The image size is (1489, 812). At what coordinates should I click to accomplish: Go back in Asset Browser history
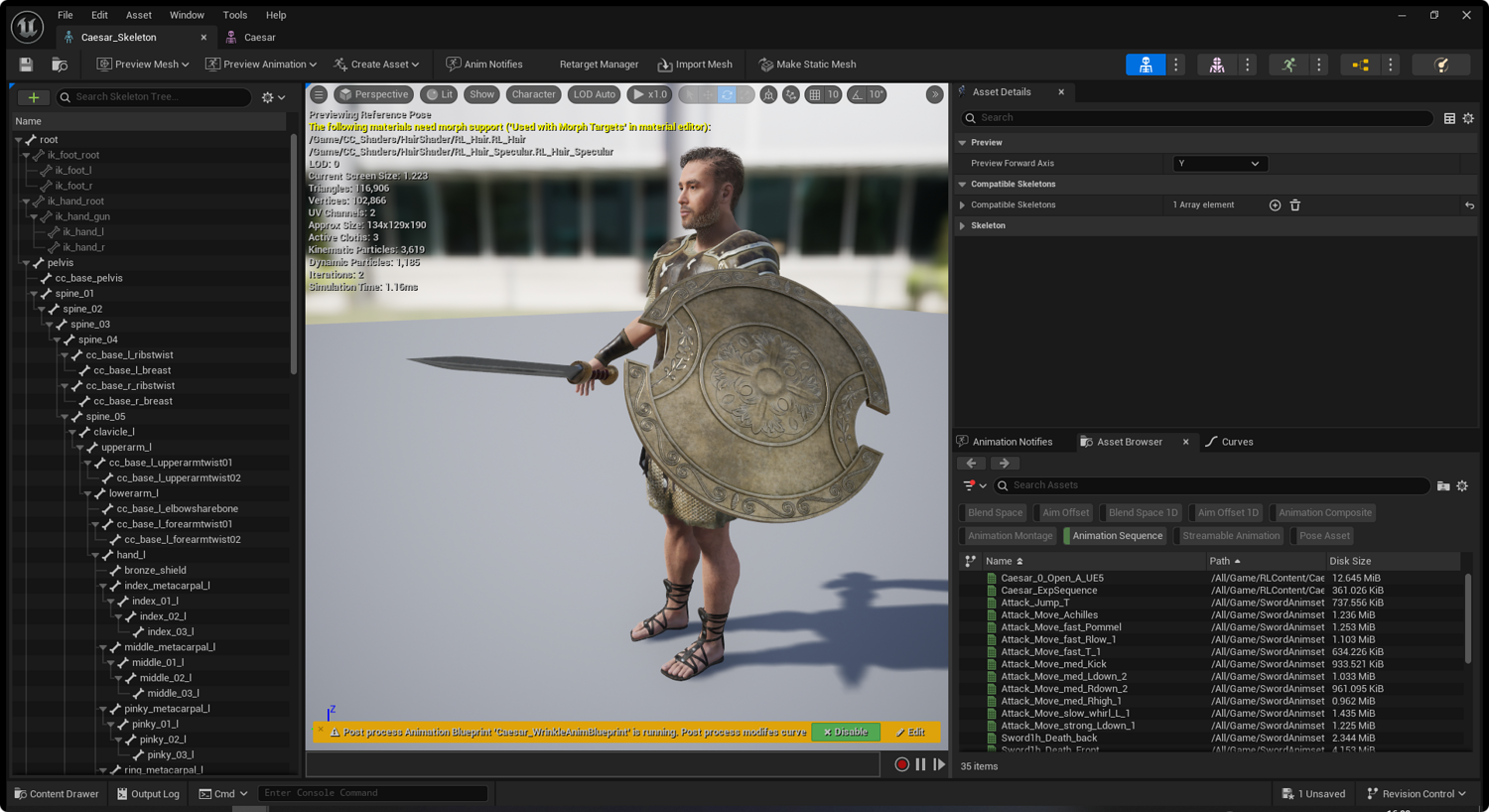(972, 464)
